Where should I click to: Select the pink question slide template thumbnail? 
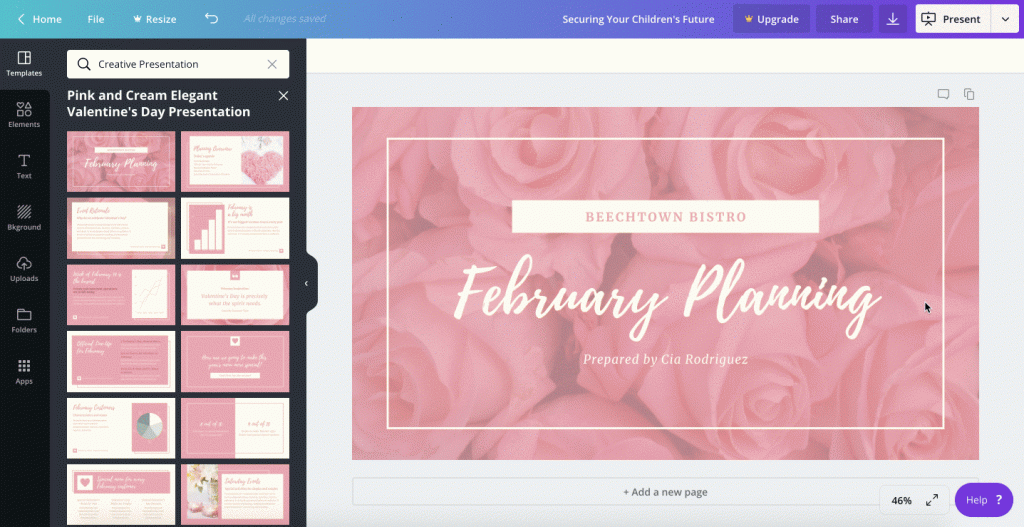235,361
